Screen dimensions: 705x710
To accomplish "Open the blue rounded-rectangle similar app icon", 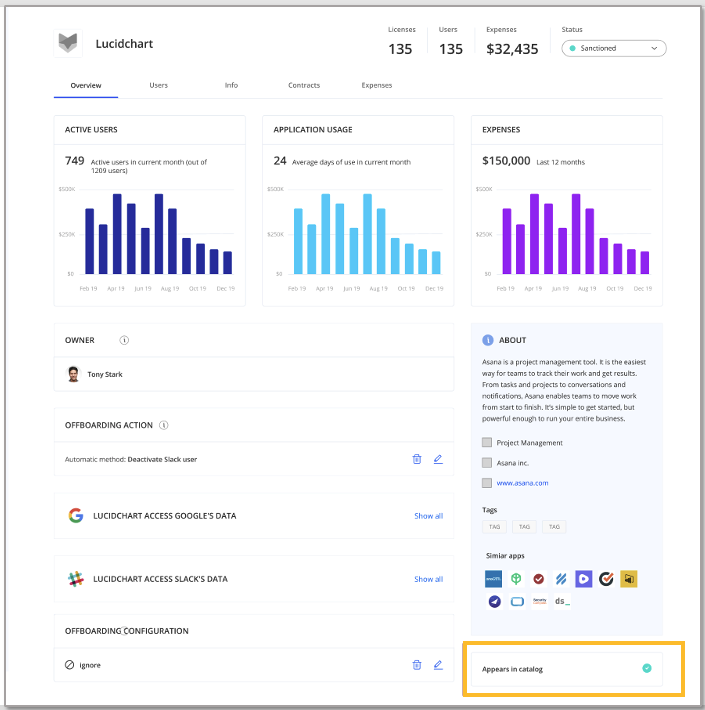I will coord(517,601).
